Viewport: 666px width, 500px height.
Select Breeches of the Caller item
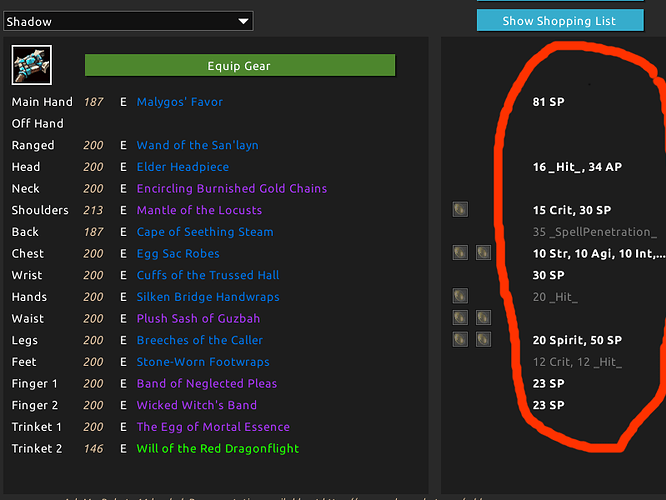[200, 340]
